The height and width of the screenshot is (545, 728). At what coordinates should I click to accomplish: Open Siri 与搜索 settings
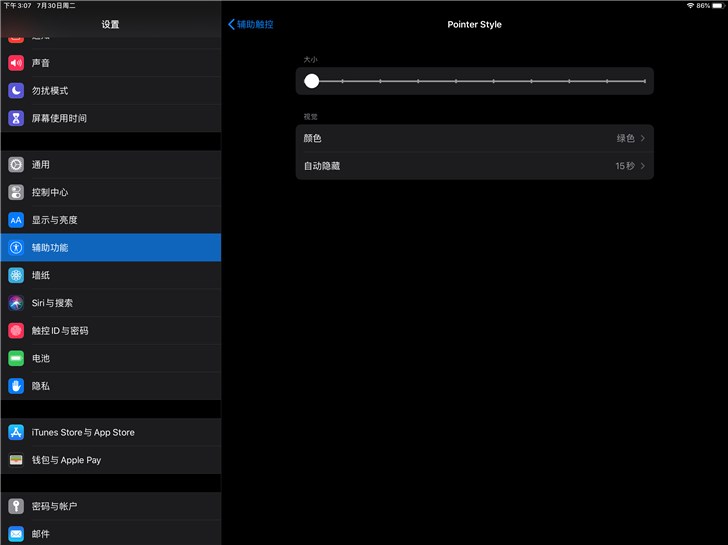click(110, 303)
